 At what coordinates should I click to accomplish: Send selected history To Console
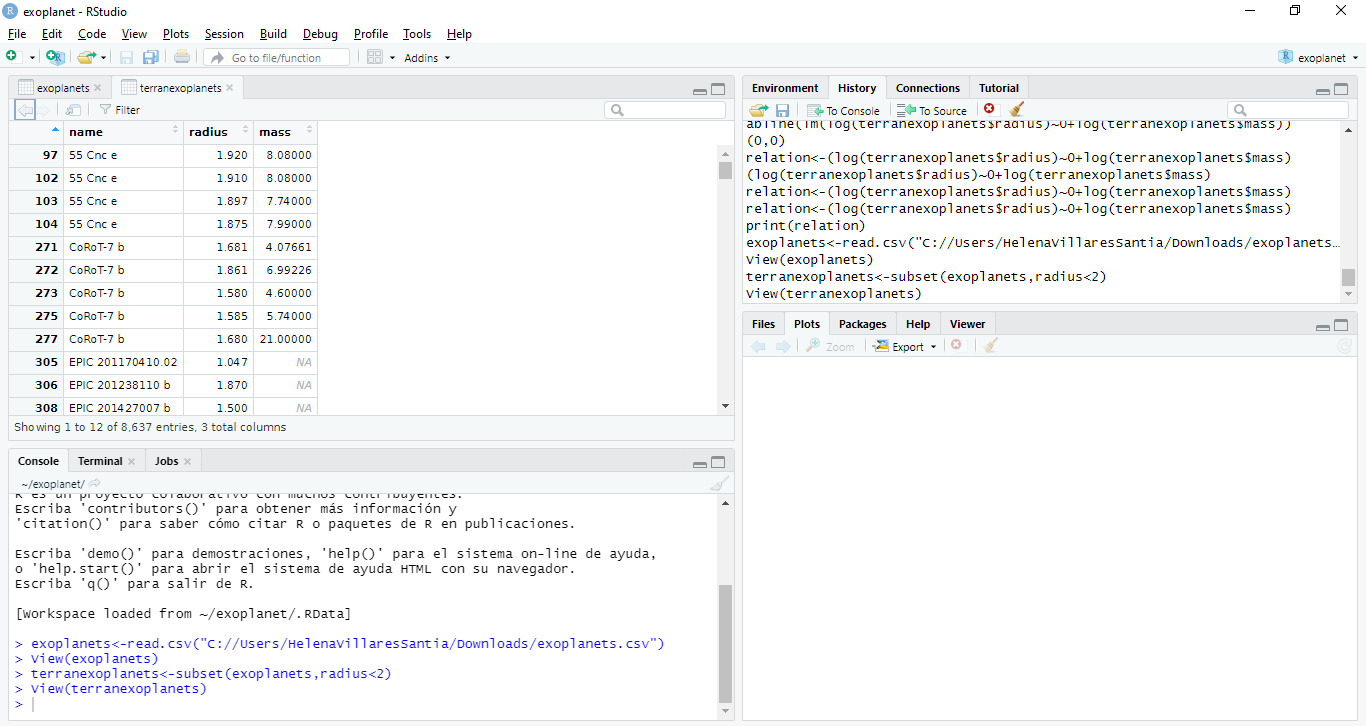point(844,110)
